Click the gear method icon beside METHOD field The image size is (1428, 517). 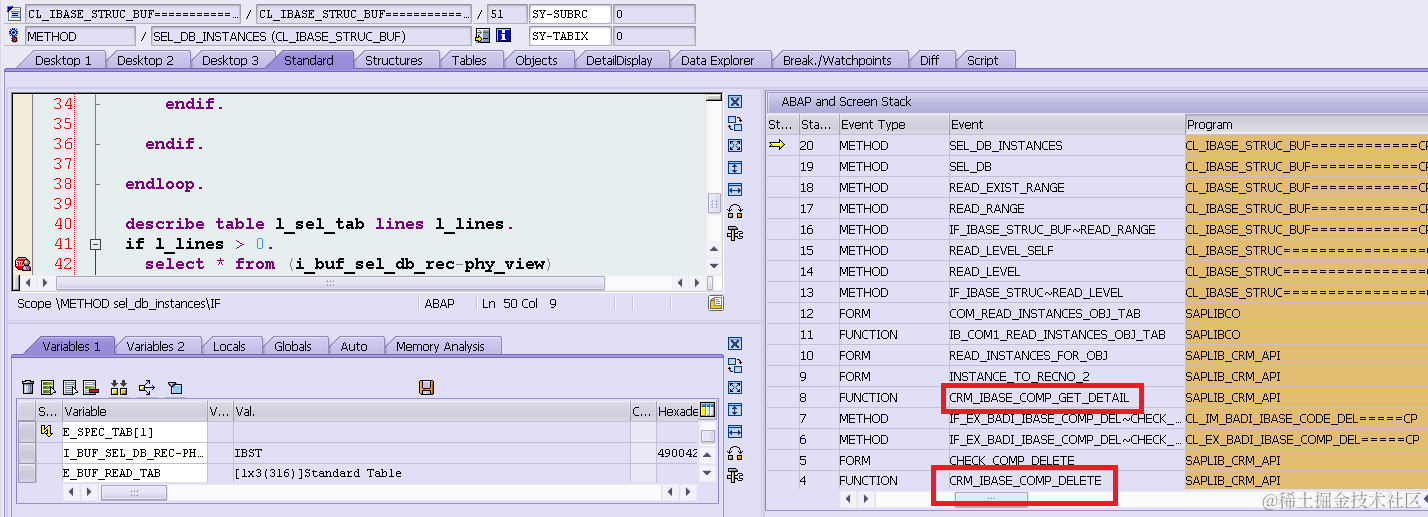tap(14, 36)
